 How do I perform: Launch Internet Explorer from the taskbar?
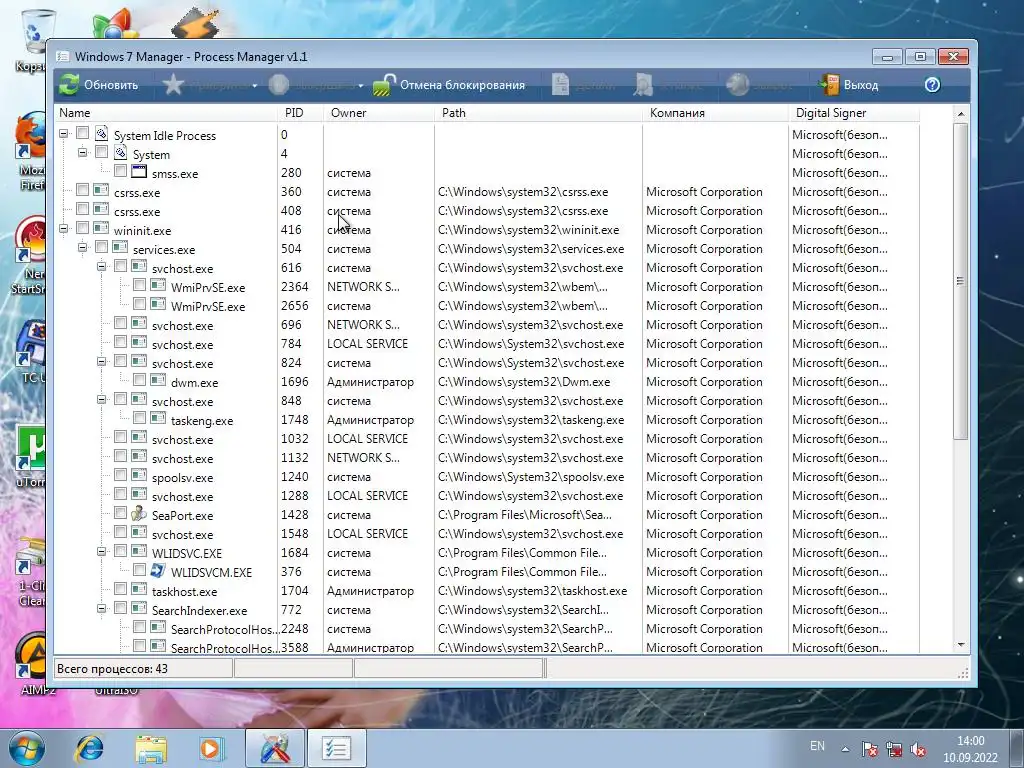(x=89, y=748)
